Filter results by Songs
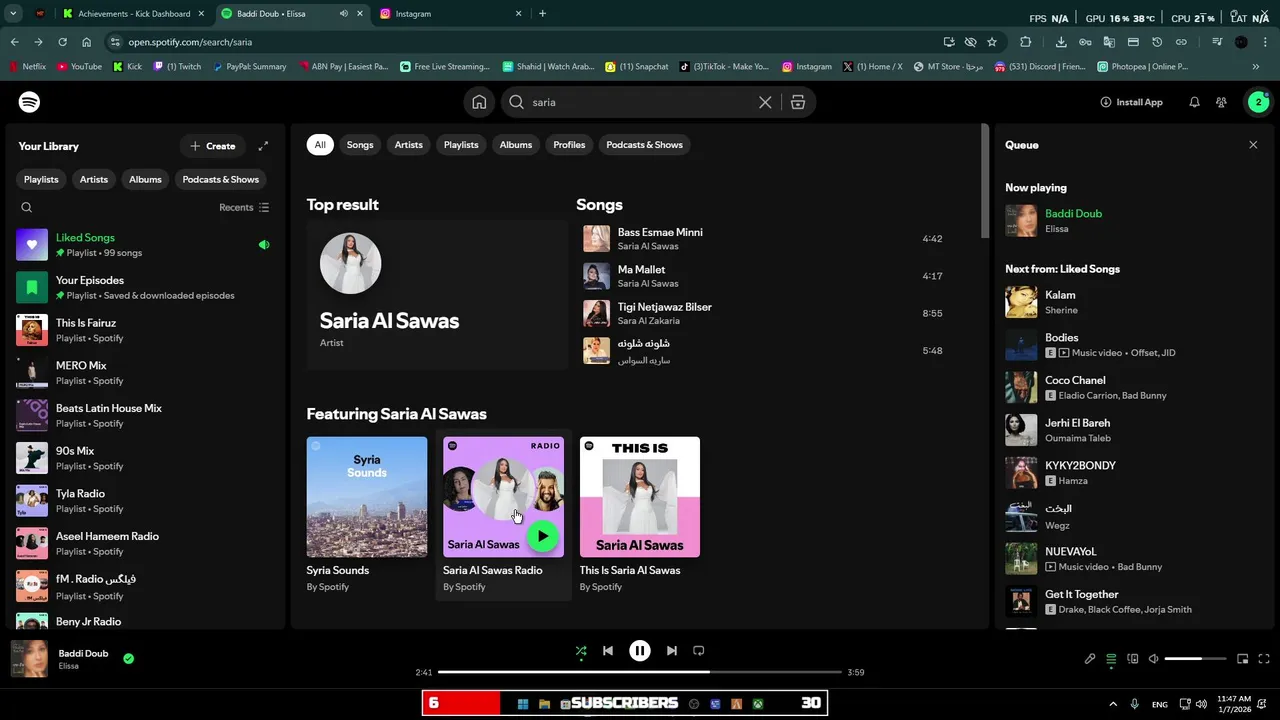 [x=360, y=145]
